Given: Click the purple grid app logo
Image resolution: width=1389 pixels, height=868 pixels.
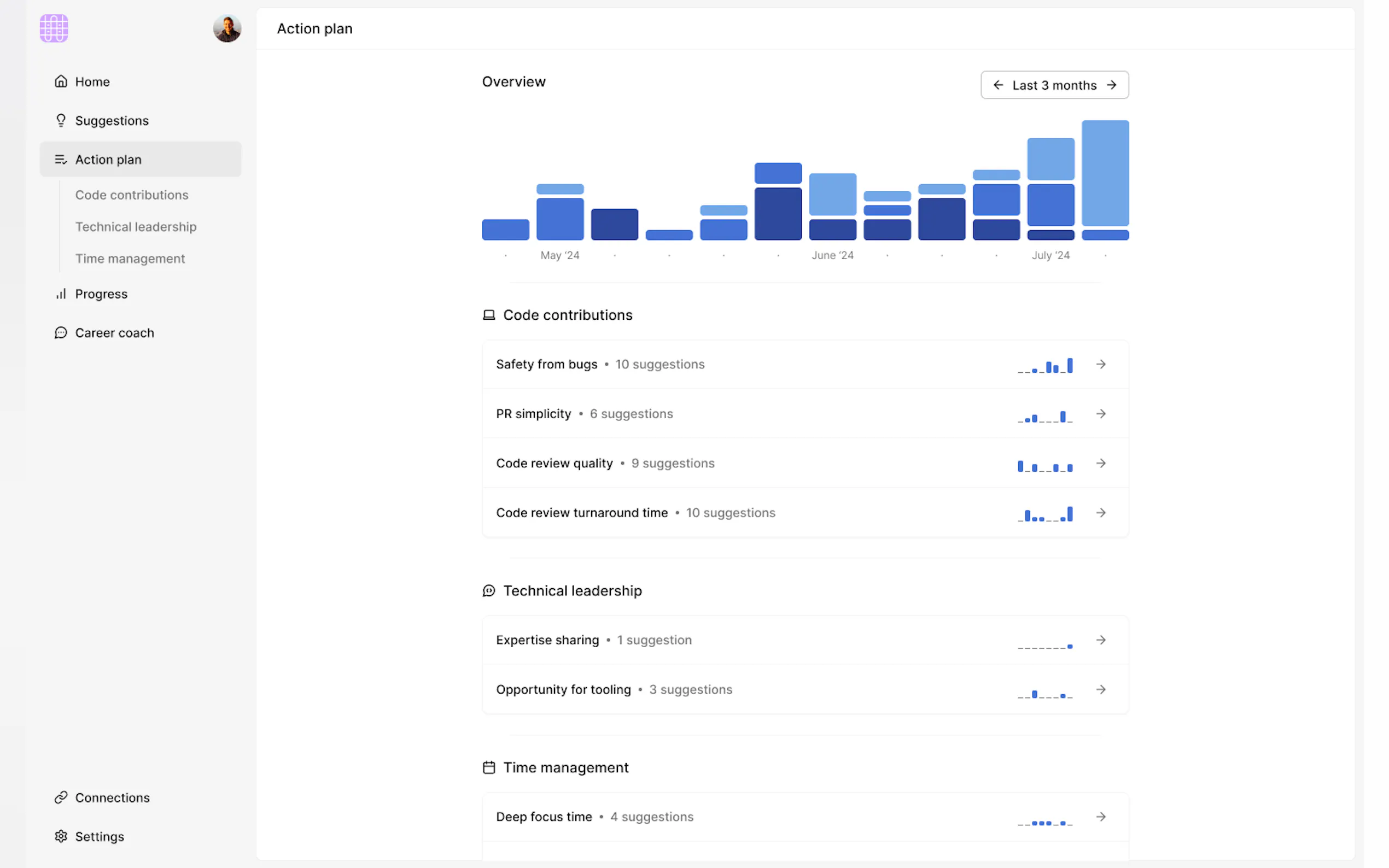Looking at the screenshot, I should click(x=54, y=28).
